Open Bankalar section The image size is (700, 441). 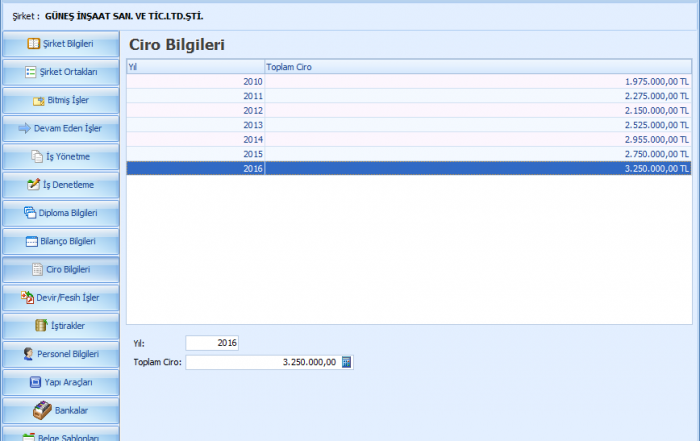61,410
